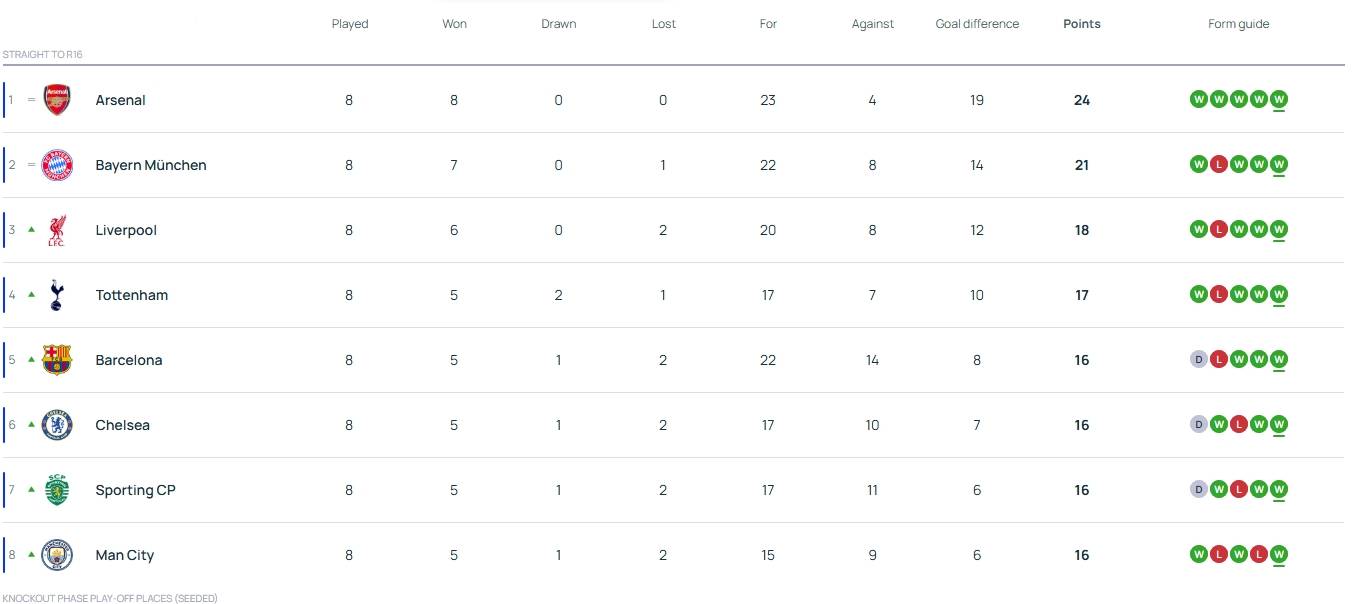
Task: Open the Sporting CP team name
Action: pyautogui.click(x=135, y=490)
